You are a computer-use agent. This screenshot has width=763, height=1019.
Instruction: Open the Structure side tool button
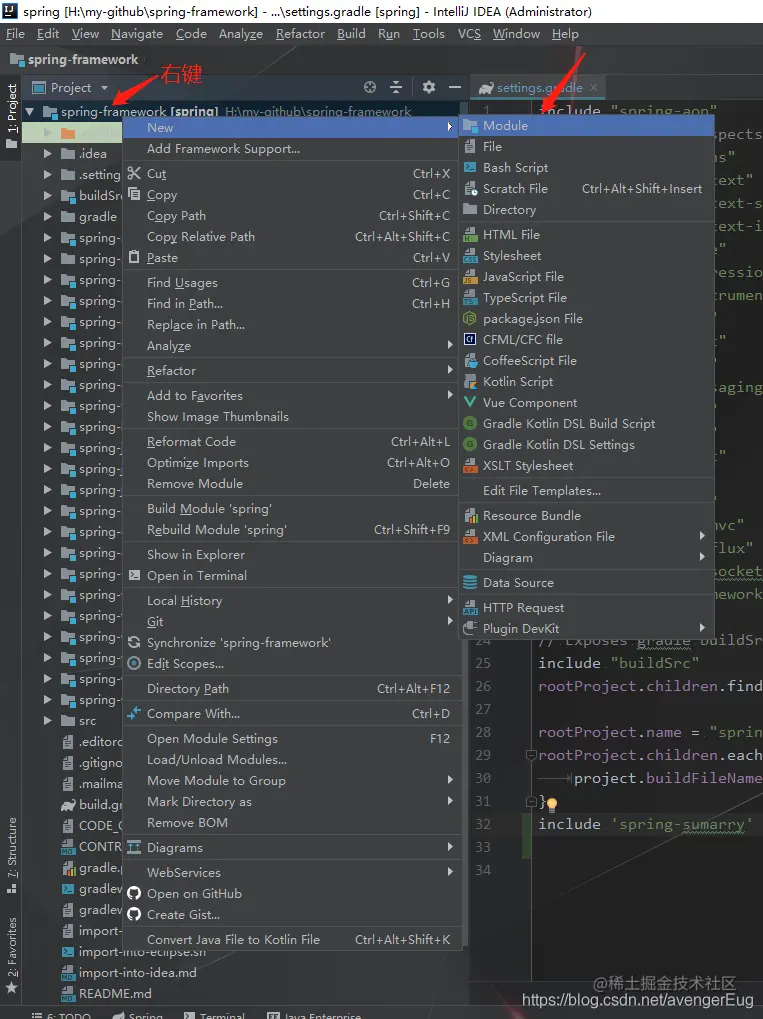(x=12, y=855)
